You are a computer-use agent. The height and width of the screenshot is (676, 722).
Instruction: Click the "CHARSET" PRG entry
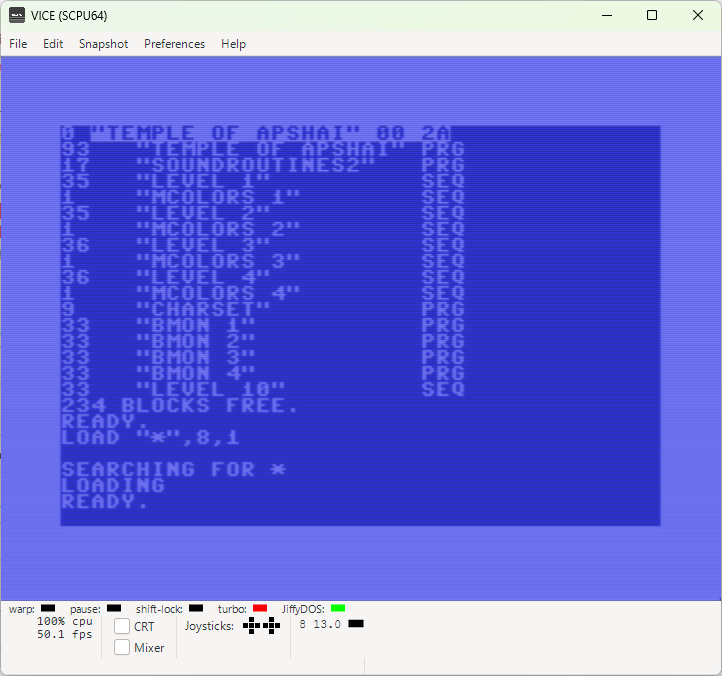263,309
